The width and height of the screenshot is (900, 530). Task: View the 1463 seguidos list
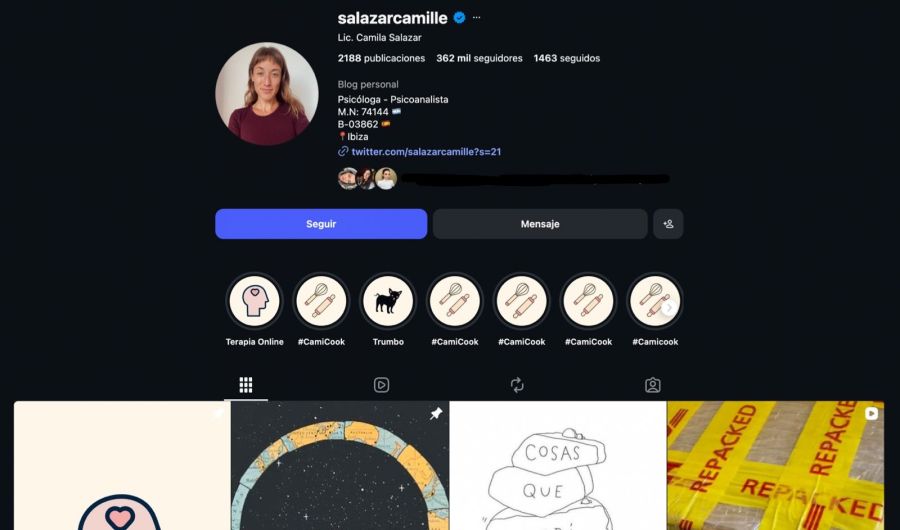click(x=567, y=58)
